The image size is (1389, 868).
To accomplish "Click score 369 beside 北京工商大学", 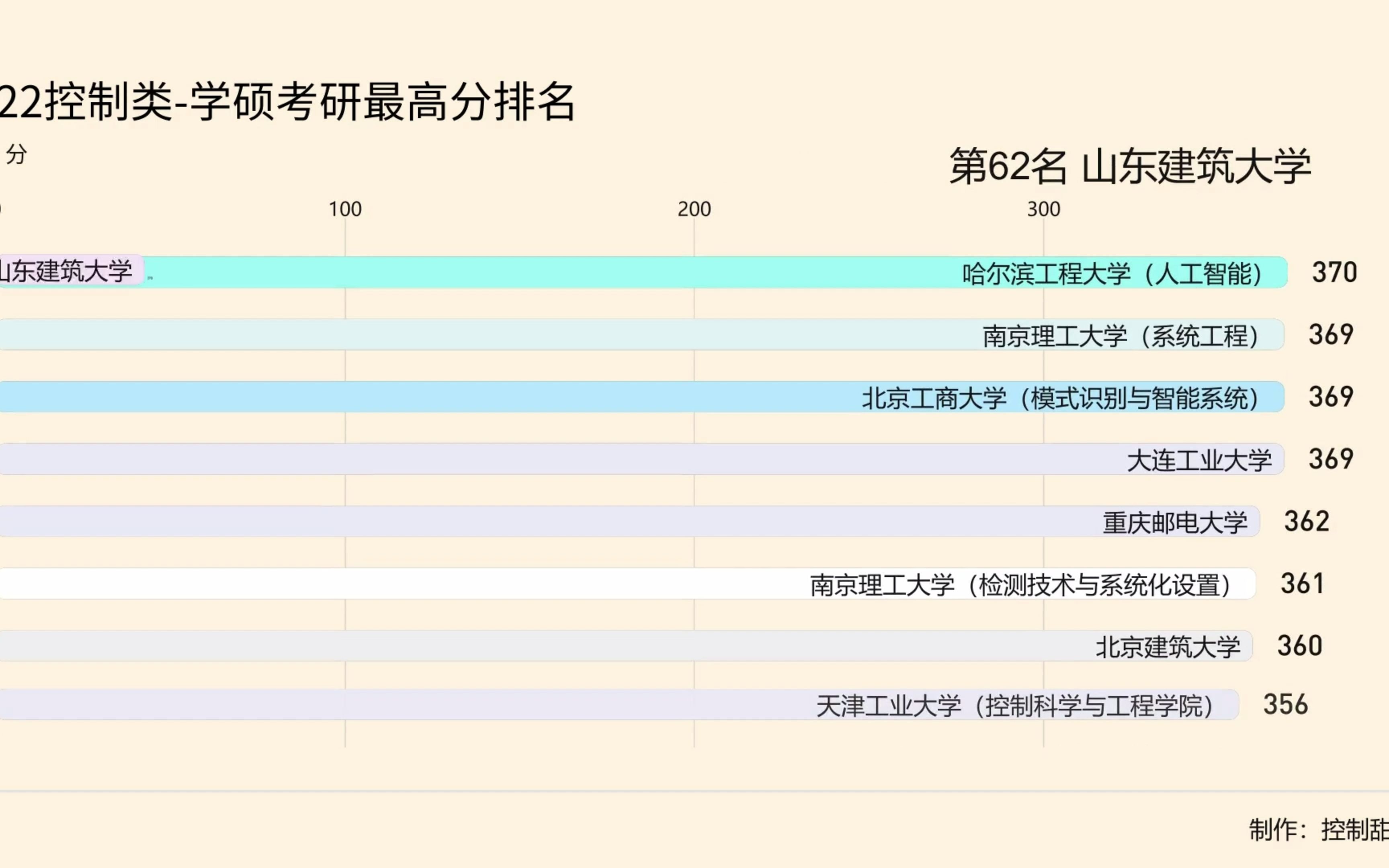I will [x=1331, y=397].
